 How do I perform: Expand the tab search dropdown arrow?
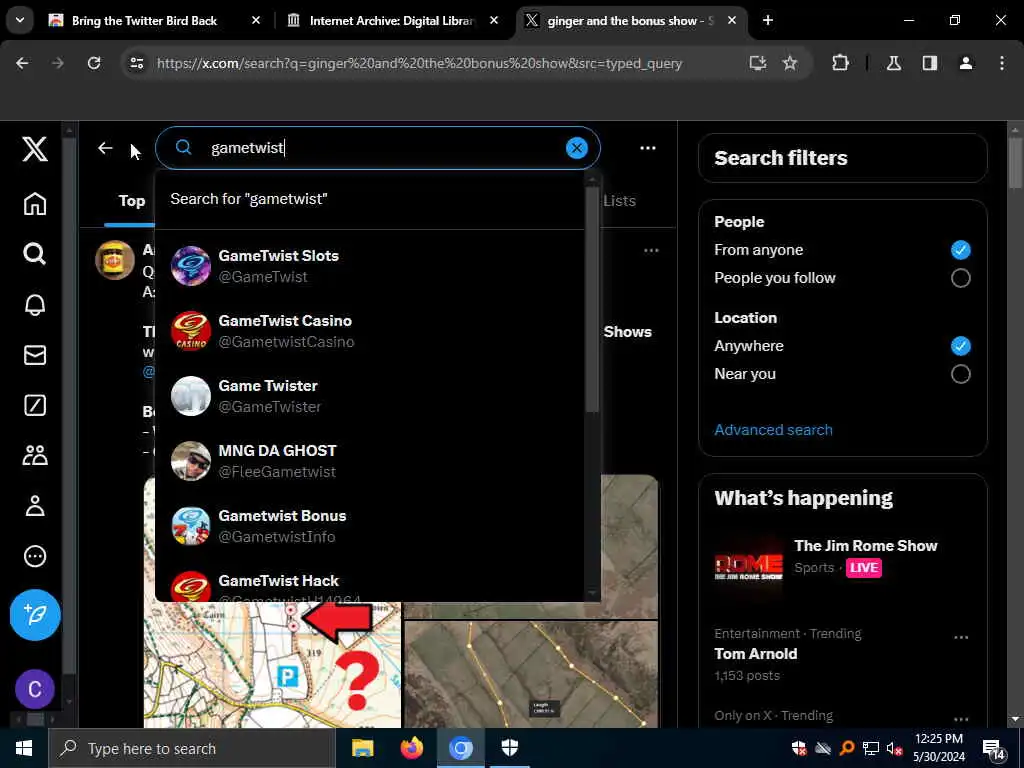click(x=20, y=20)
